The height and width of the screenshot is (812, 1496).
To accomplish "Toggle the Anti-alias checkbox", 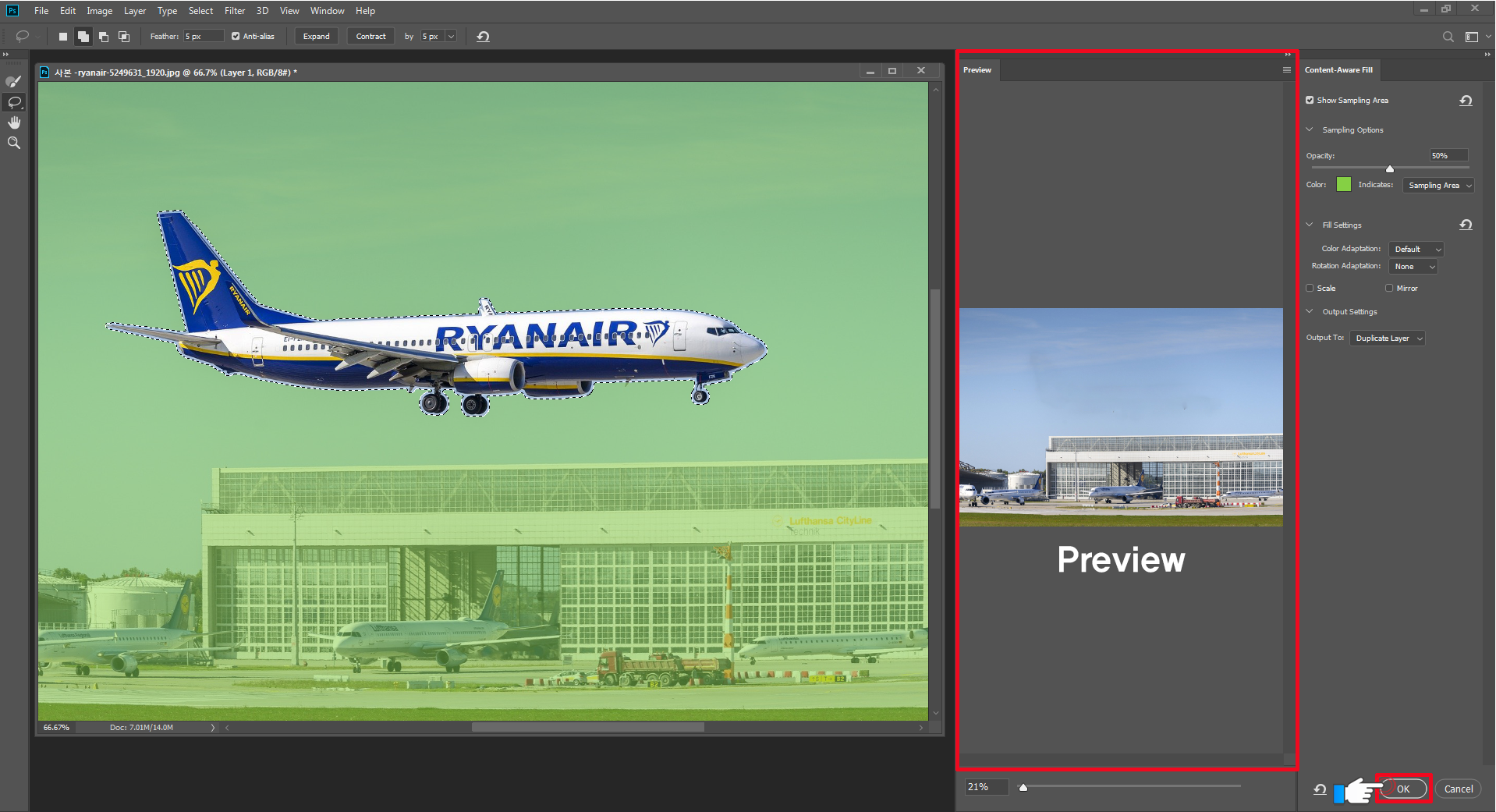I will [x=236, y=37].
